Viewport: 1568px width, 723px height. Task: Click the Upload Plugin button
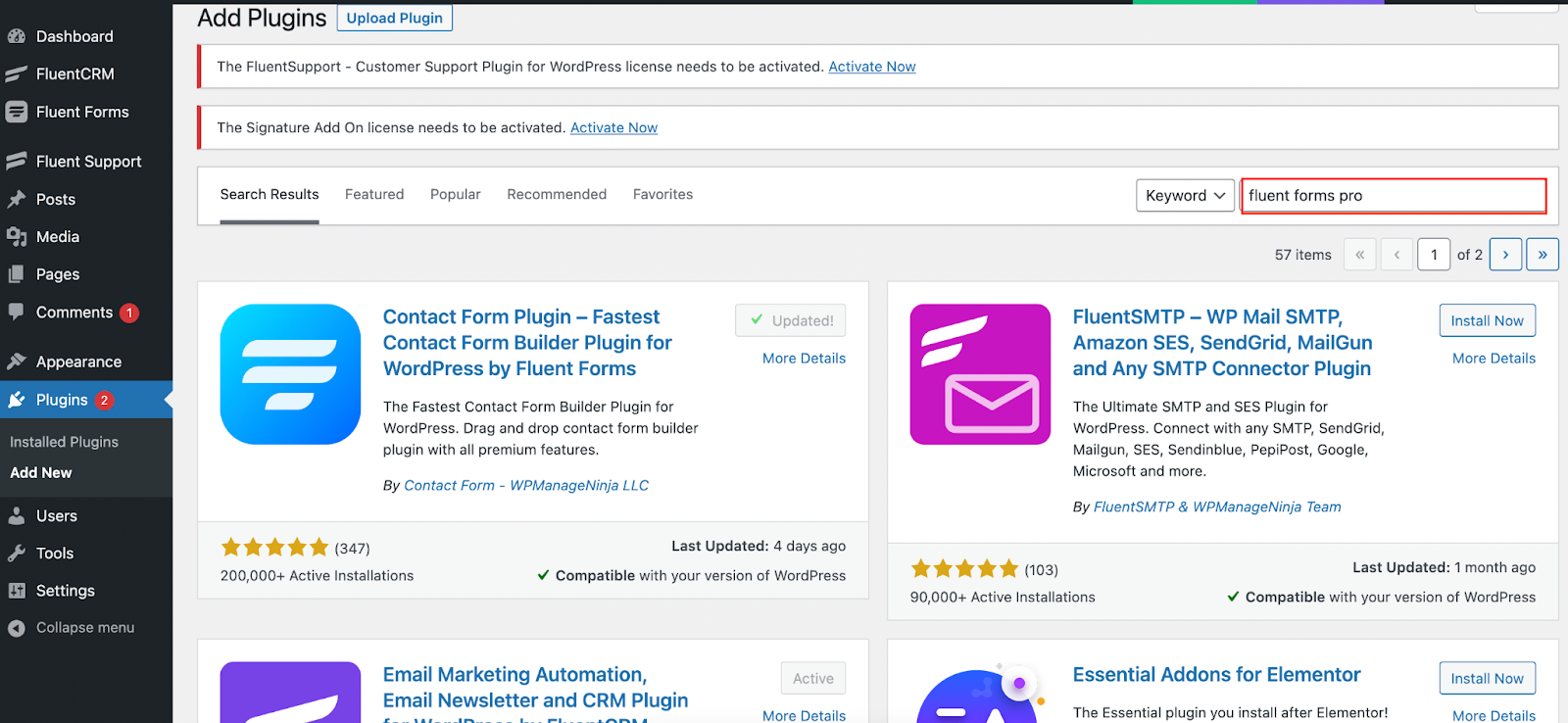(x=395, y=18)
